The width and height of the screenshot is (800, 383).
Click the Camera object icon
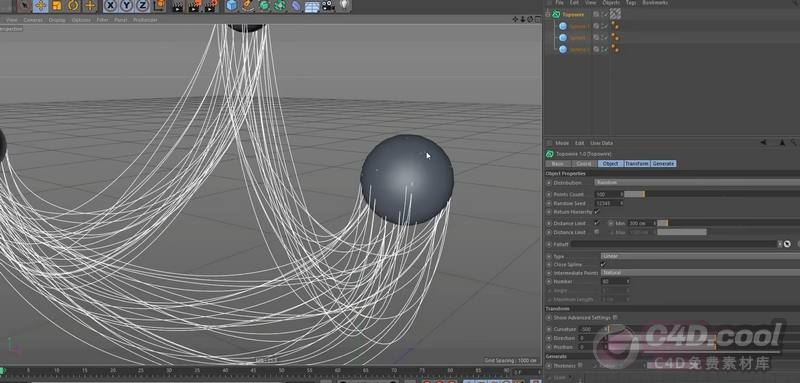click(x=328, y=6)
